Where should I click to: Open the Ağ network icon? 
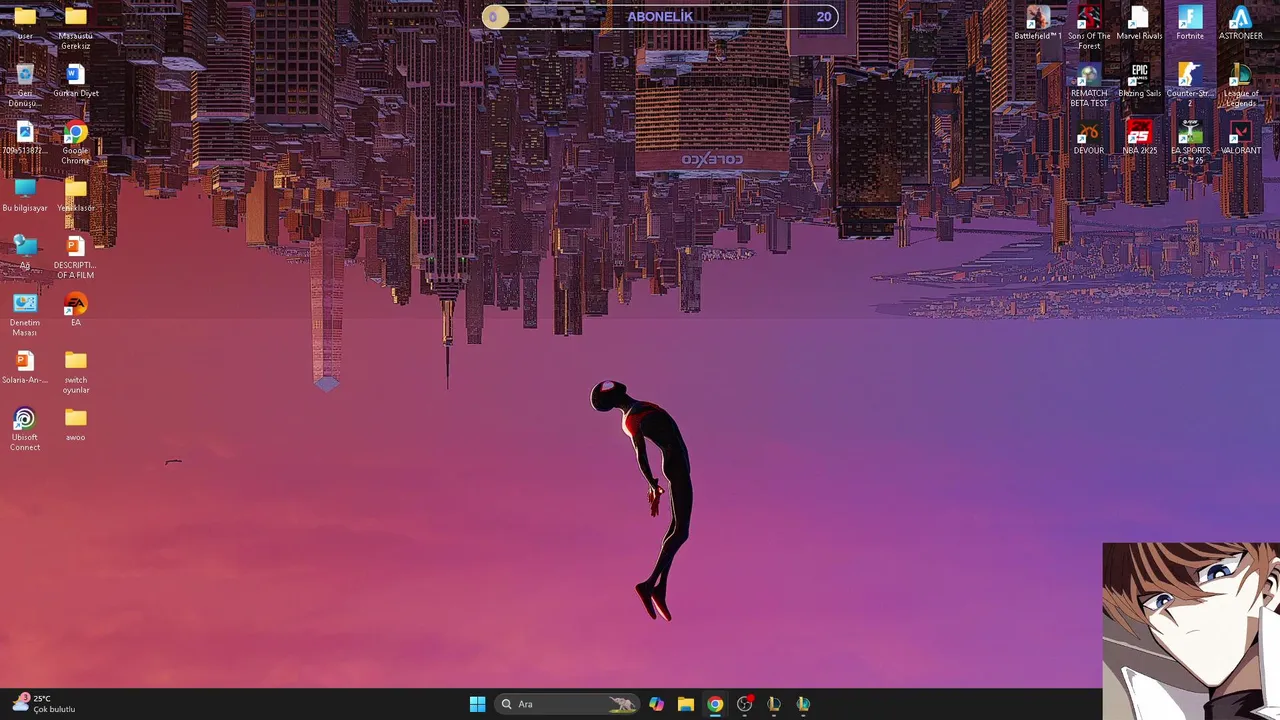click(25, 252)
